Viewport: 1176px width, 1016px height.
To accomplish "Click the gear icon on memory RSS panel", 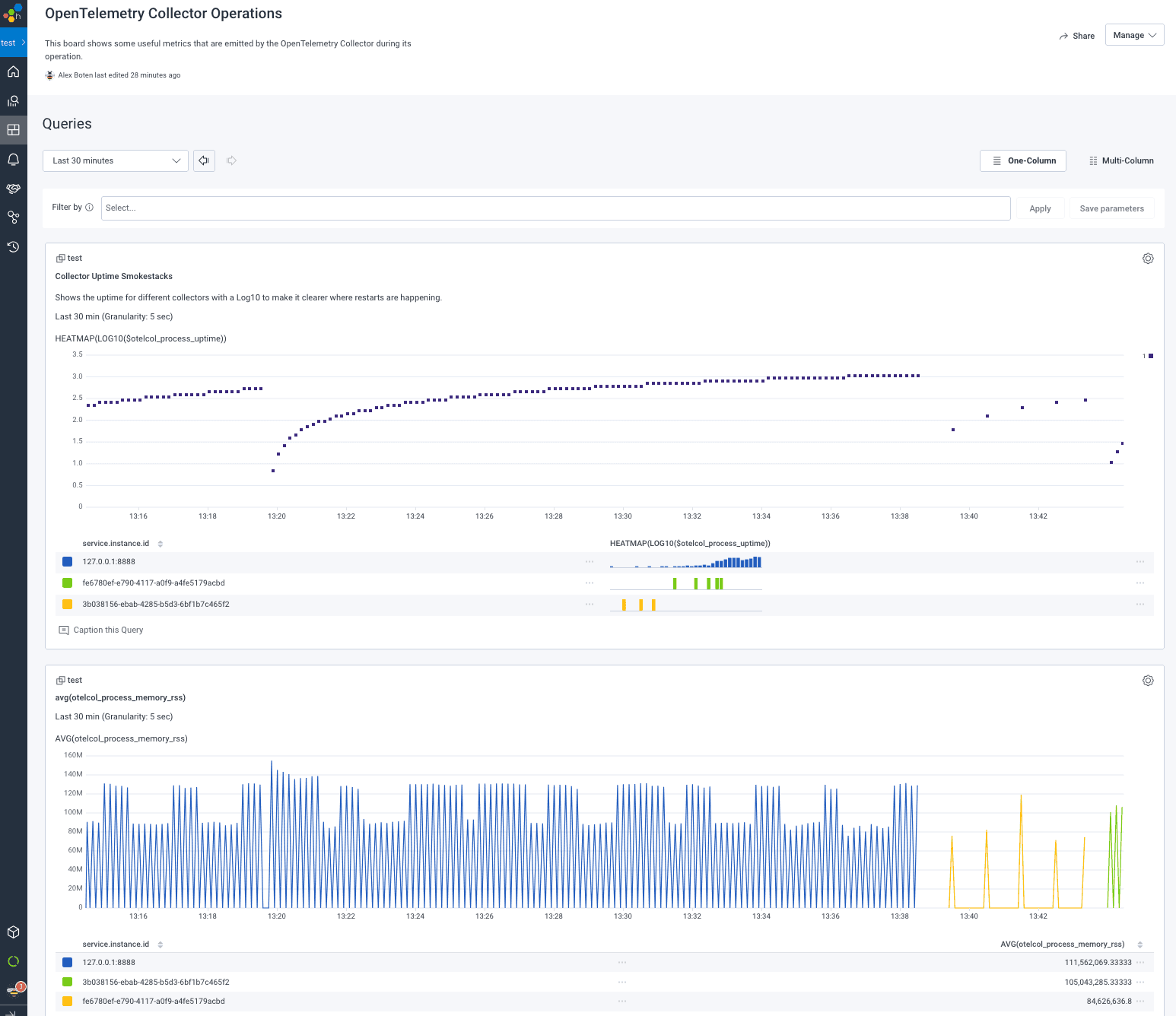I will pos(1148,681).
